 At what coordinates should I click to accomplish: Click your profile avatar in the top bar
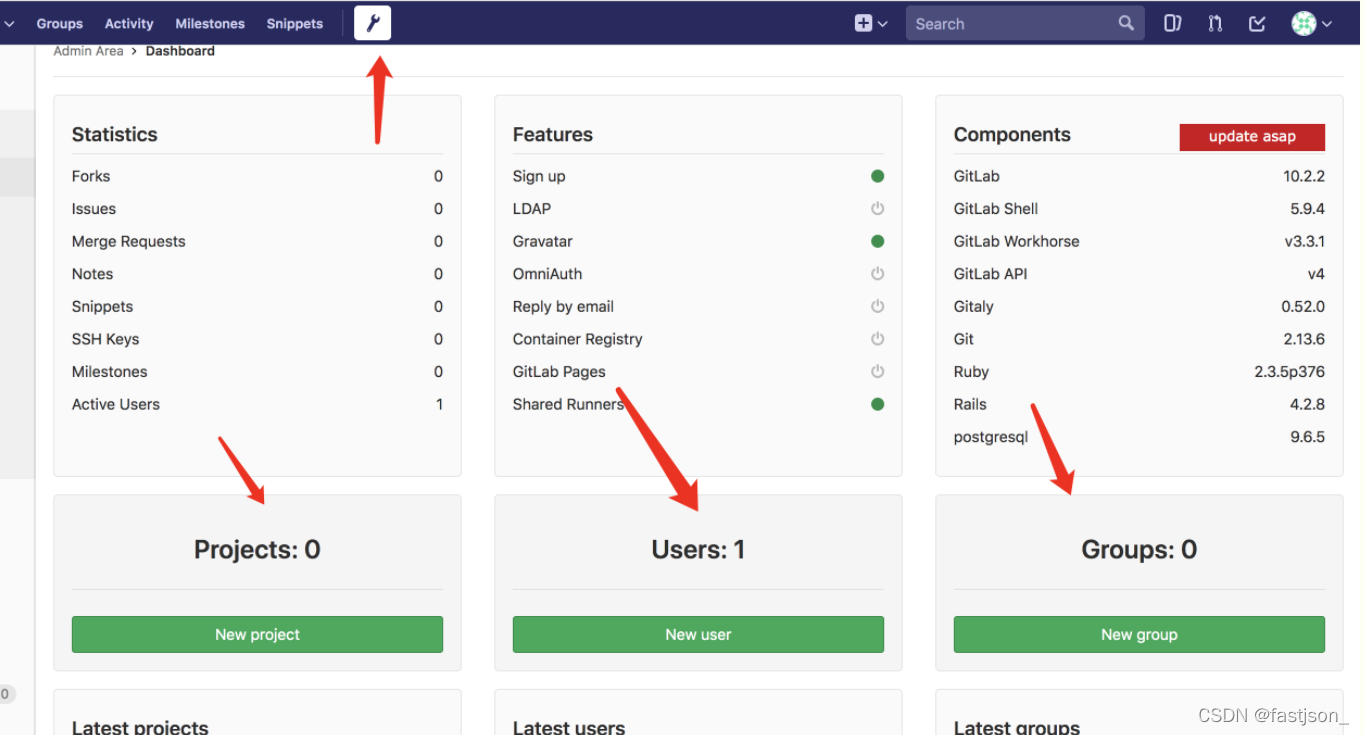pos(1305,22)
